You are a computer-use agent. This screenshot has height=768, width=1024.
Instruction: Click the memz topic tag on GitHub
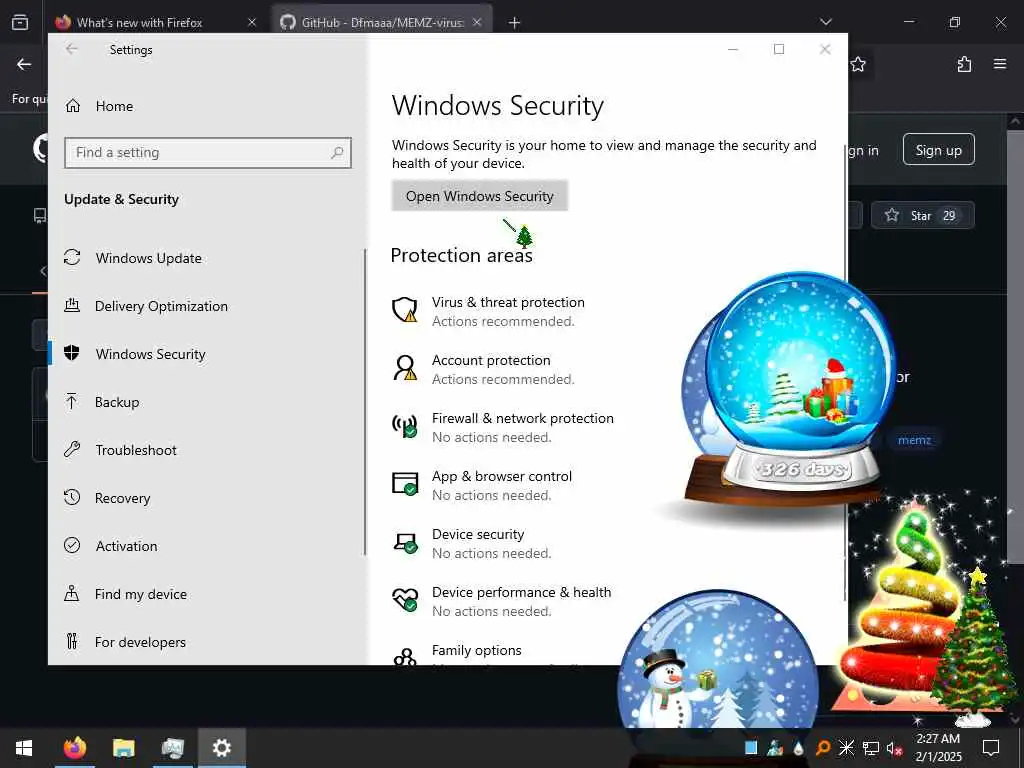914,440
